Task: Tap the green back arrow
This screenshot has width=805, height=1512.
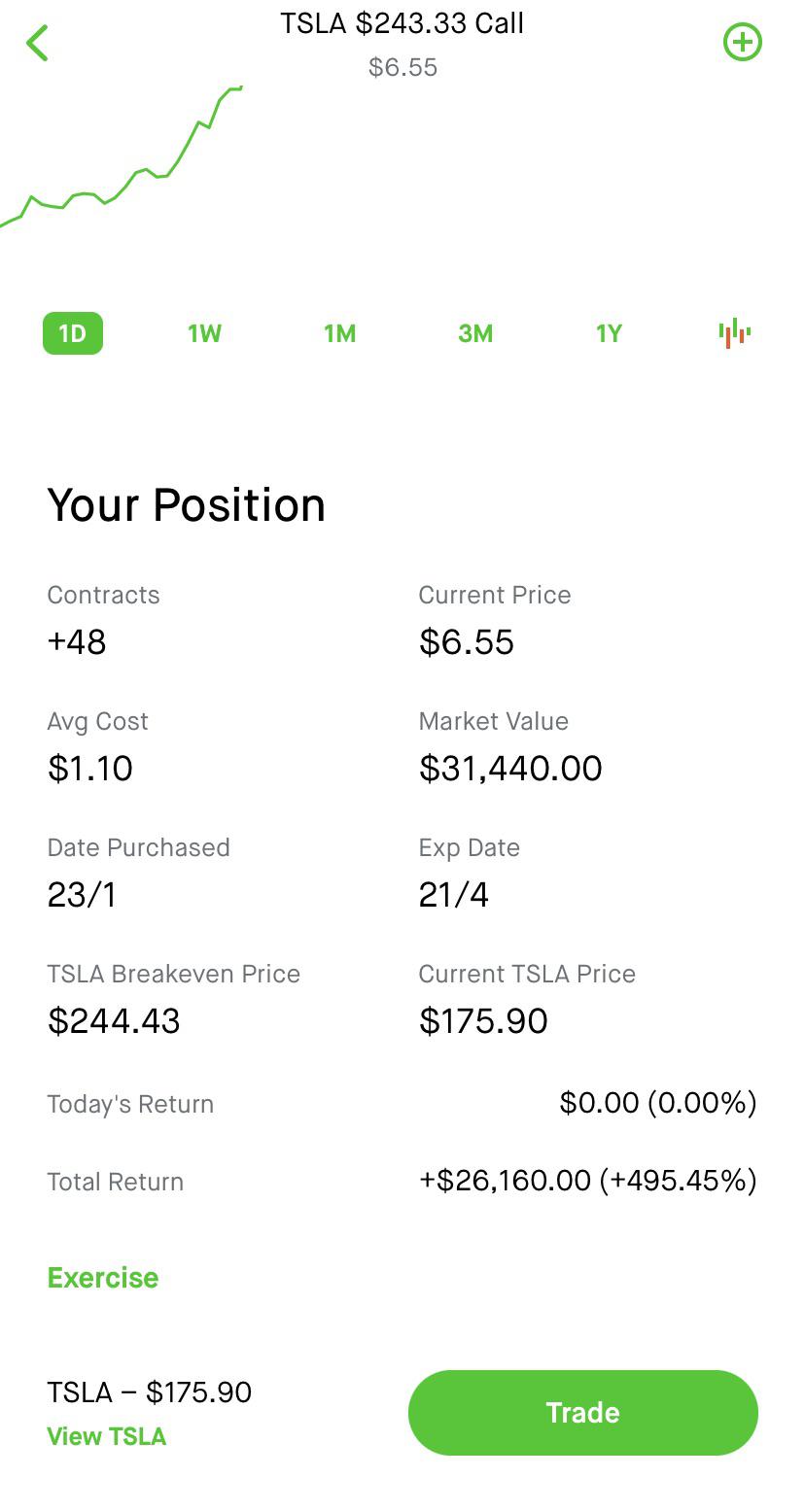Action: (x=37, y=43)
